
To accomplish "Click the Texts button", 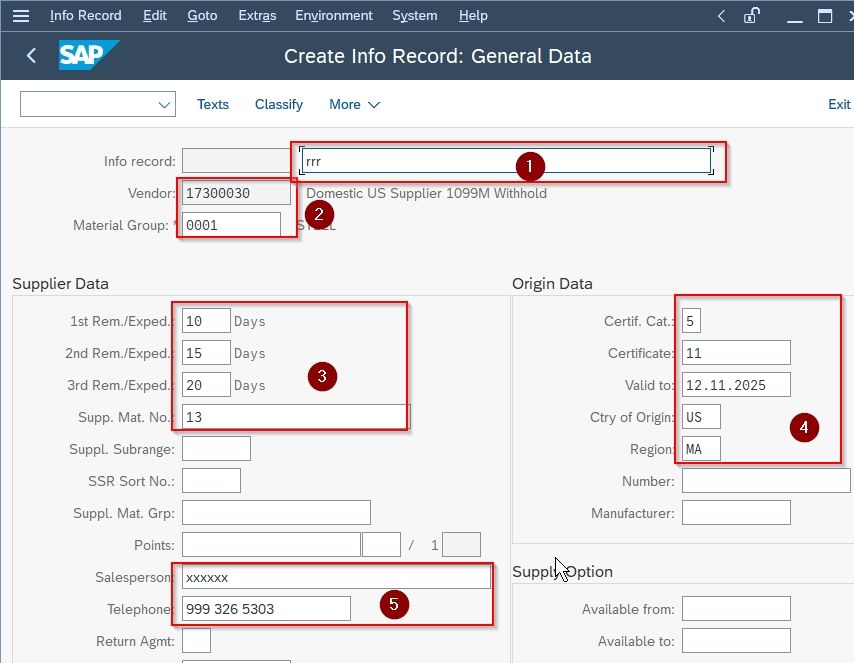I will tap(213, 105).
